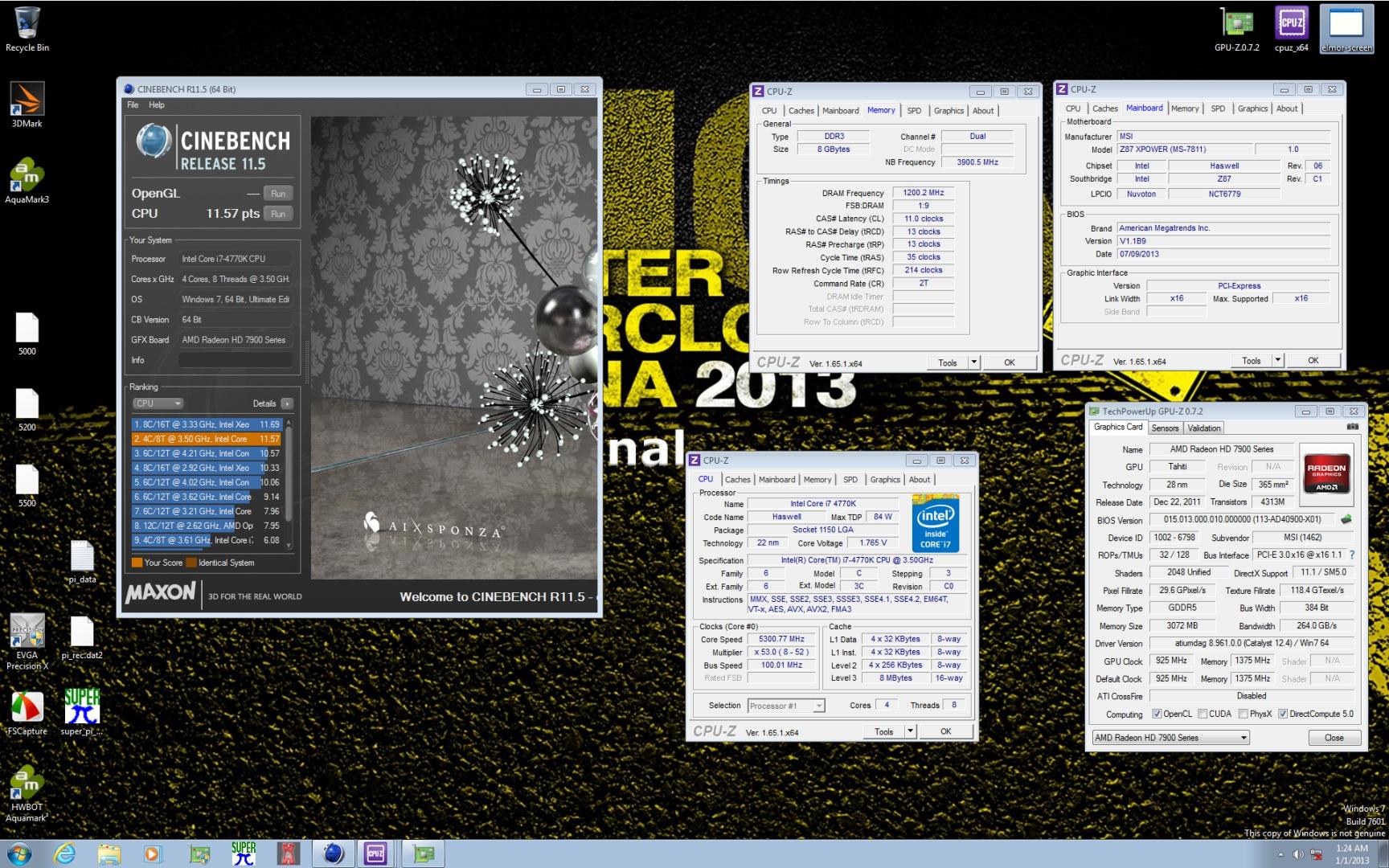Open the pi_data text file
Screen dimensions: 1389x868
point(82,561)
